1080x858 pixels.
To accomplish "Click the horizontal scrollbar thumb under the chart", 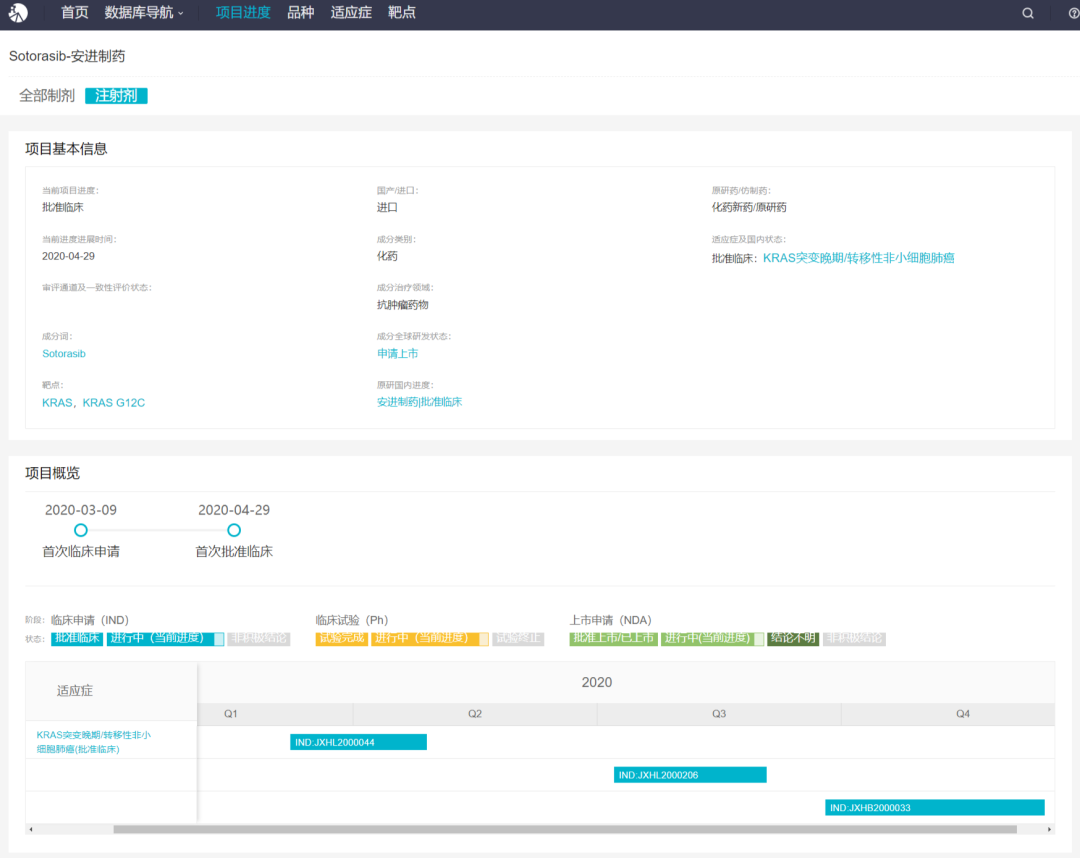I will click(565, 829).
